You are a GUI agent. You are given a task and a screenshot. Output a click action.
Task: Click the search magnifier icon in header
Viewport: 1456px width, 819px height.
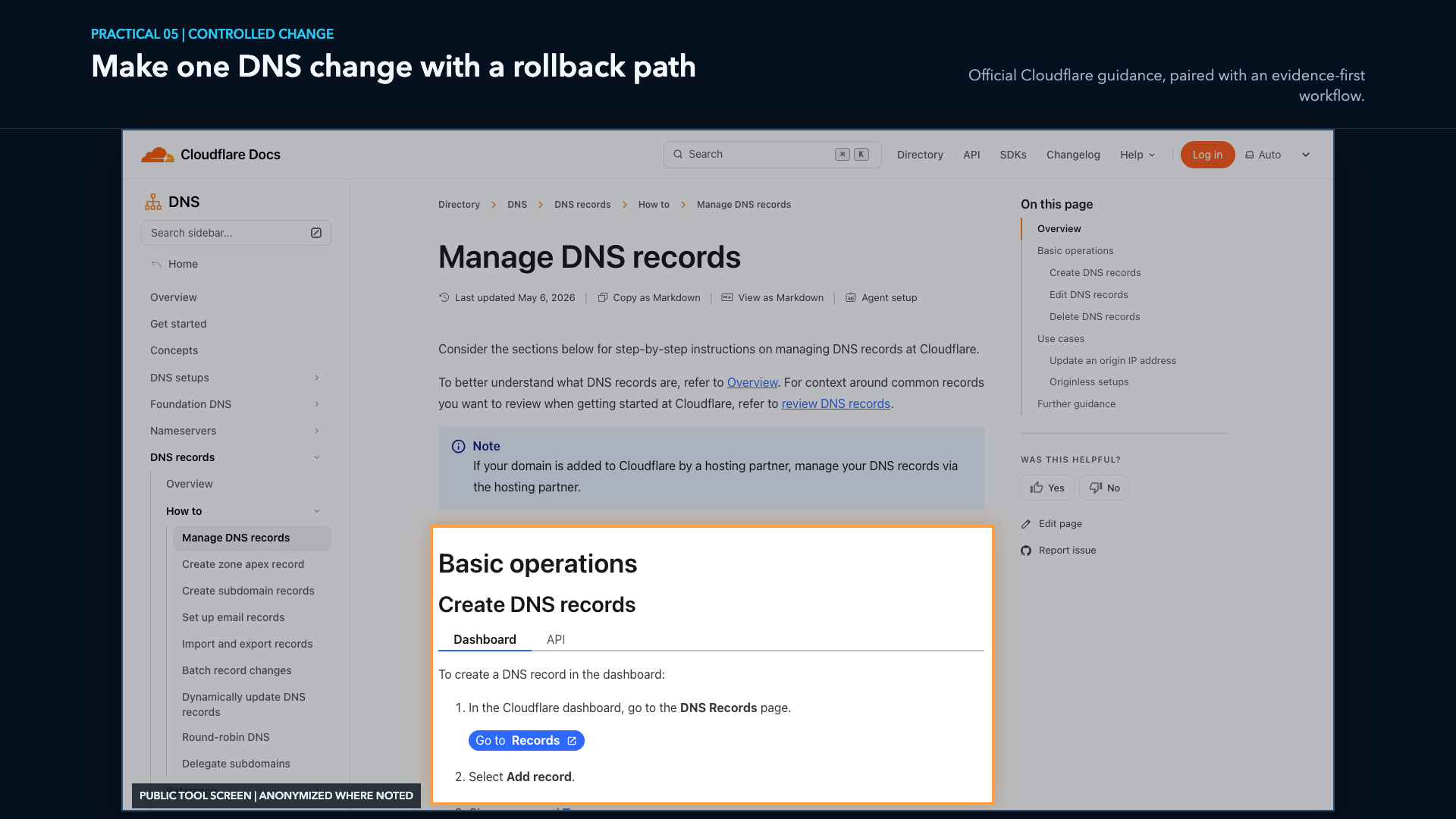679,154
